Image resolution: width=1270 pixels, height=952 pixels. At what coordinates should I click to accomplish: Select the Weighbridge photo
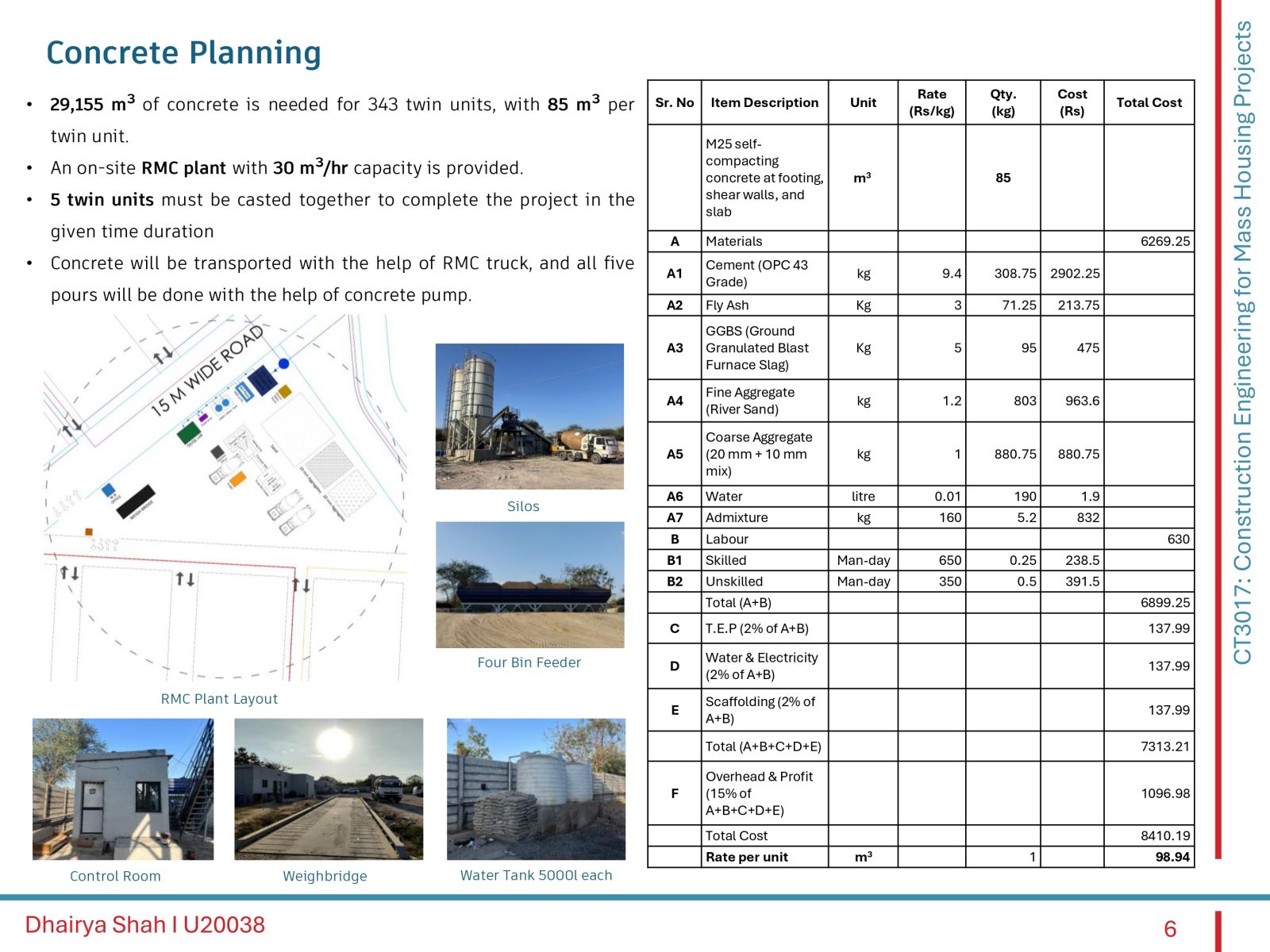(329, 789)
